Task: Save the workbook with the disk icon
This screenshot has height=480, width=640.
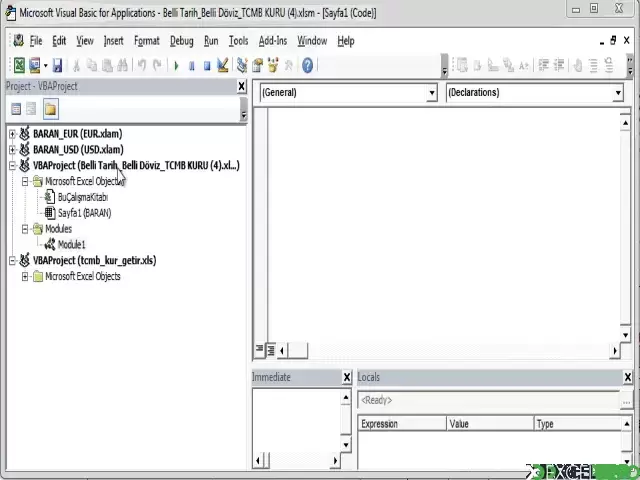Action: point(57,65)
